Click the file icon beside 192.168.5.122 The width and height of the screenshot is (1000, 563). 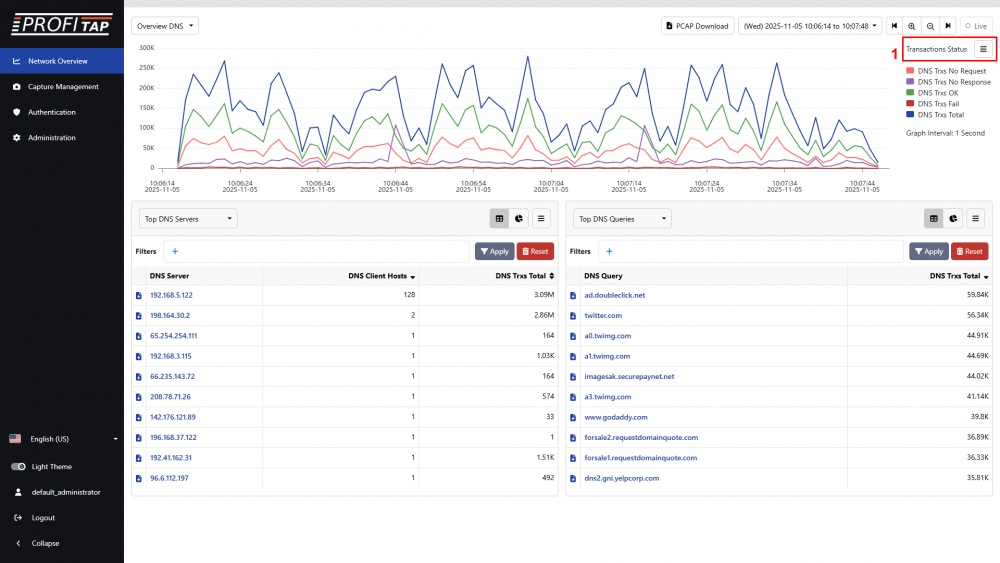[x=139, y=295]
